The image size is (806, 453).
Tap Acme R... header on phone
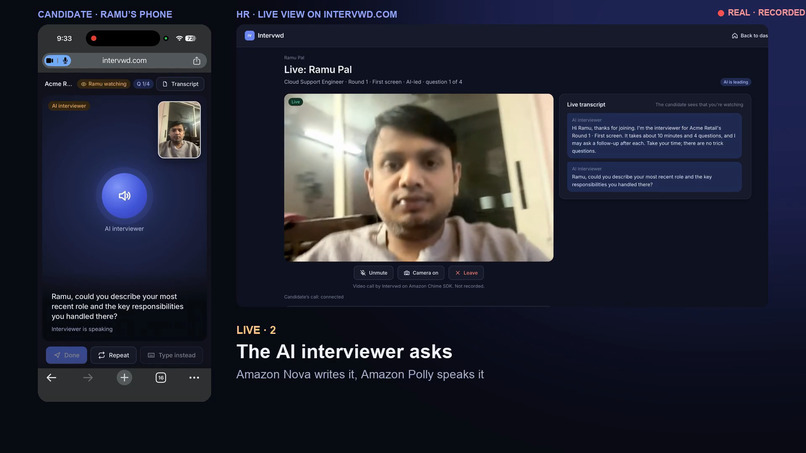coord(58,84)
